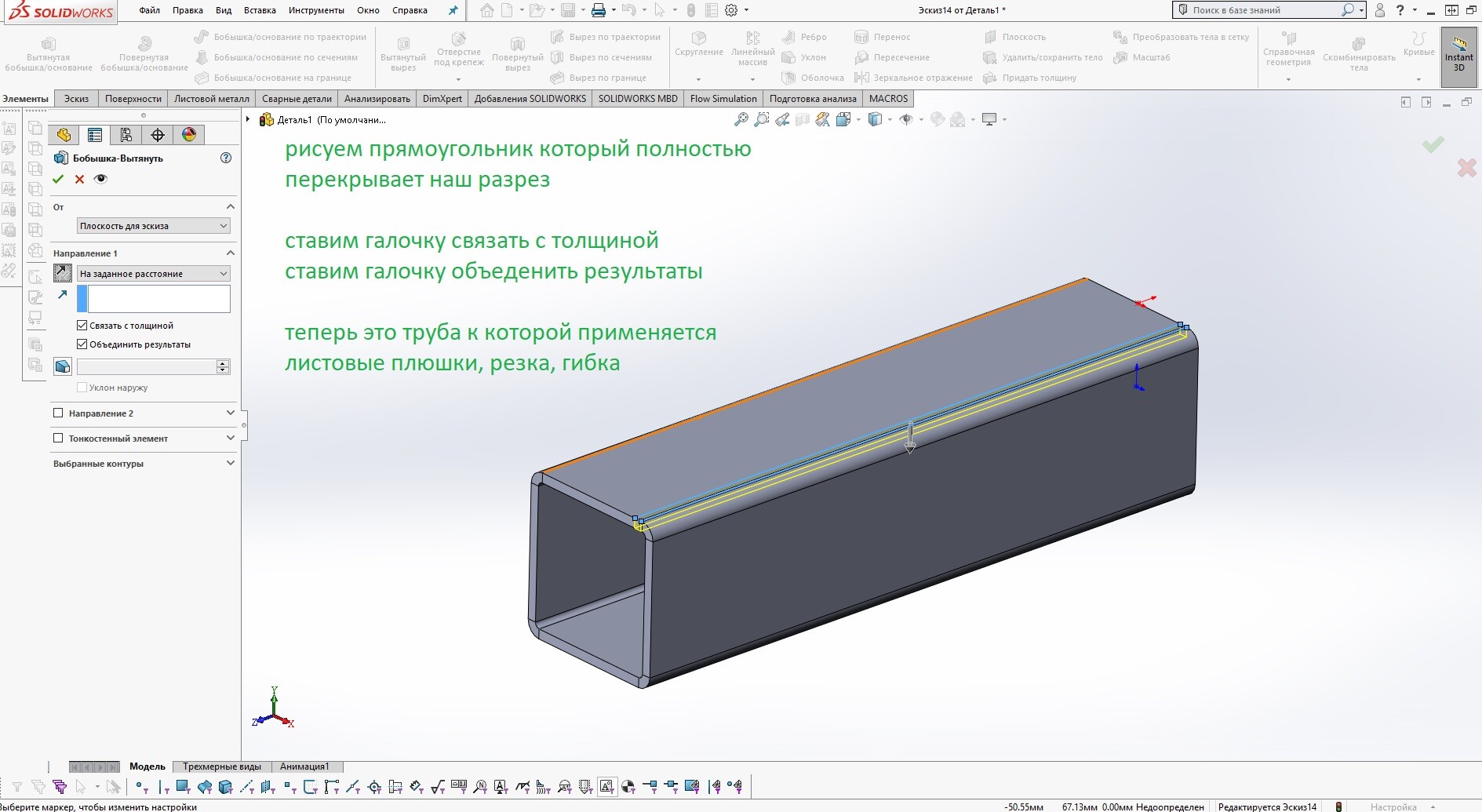The height and width of the screenshot is (812, 1482).
Task: Open the Файл menu
Action: [x=149, y=10]
